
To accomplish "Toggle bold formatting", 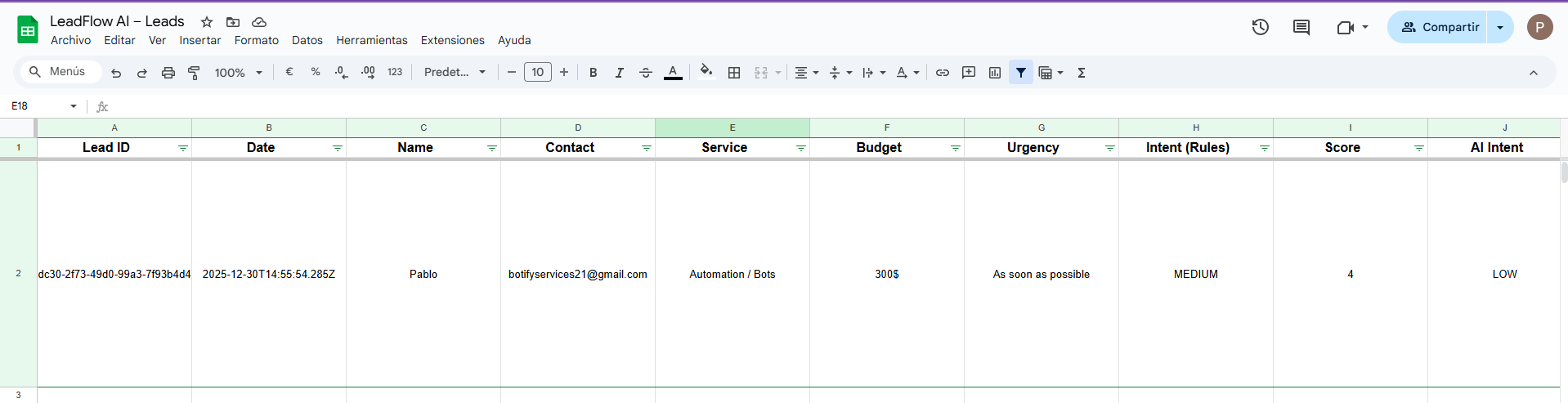I will pyautogui.click(x=594, y=73).
